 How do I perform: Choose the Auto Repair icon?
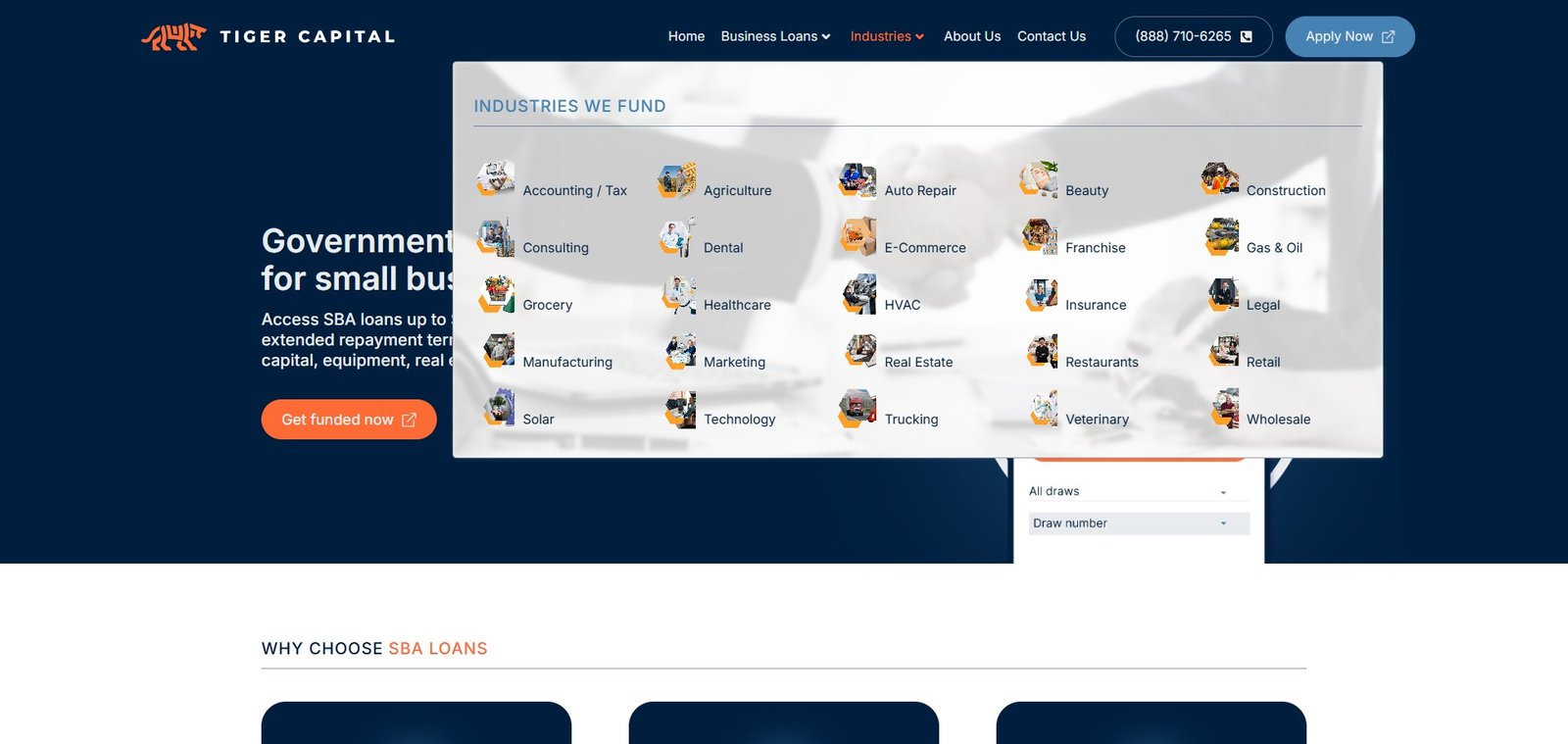click(x=857, y=180)
